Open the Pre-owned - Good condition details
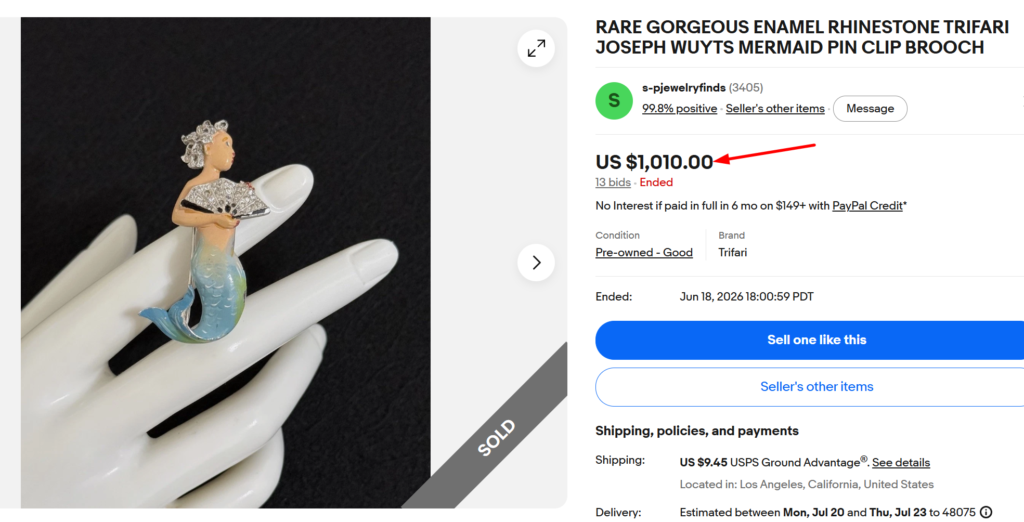This screenshot has height=522, width=1024. click(x=644, y=252)
